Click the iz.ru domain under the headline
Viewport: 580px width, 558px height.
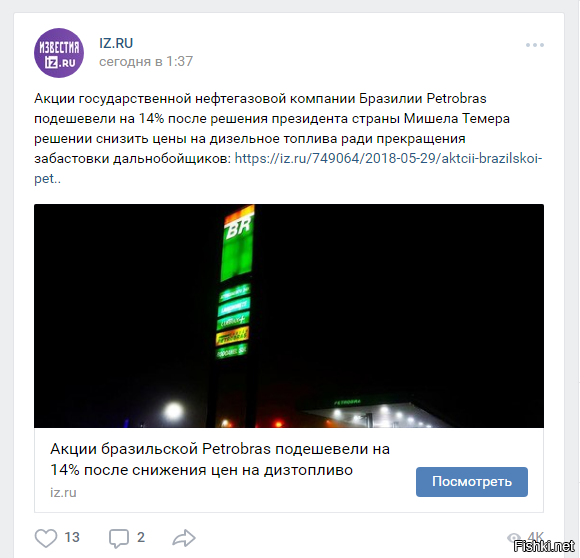coord(63,493)
